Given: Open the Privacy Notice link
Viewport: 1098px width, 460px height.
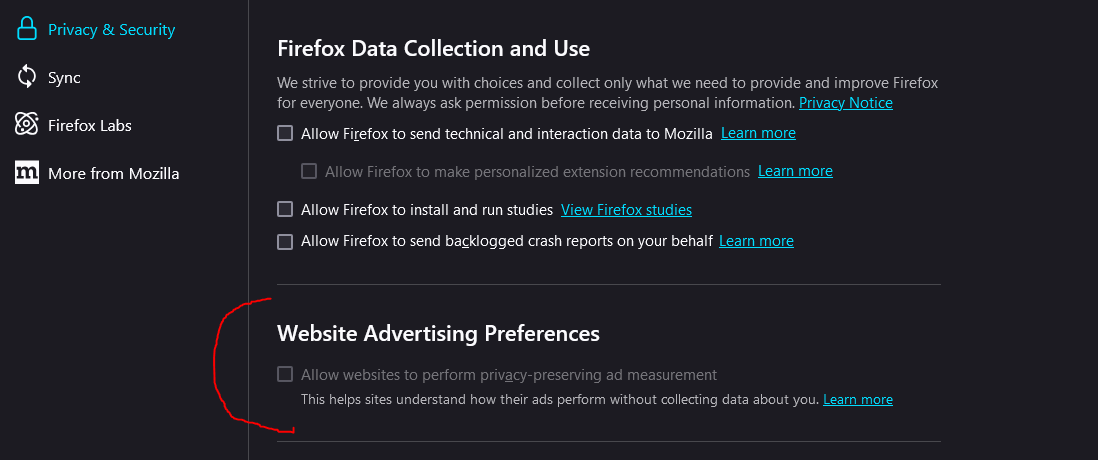Looking at the screenshot, I should pos(845,103).
